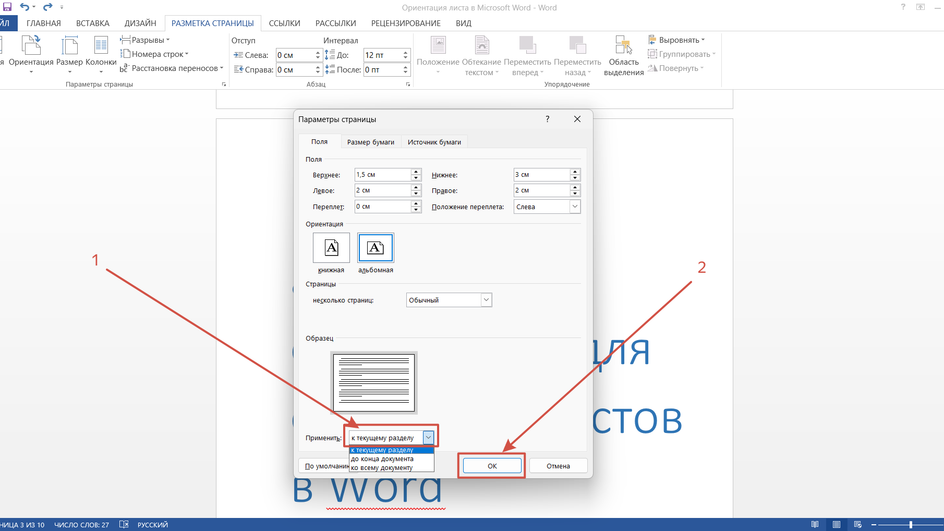The image size is (944, 531).
Task: Click the Левое margin field
Action: [382, 190]
